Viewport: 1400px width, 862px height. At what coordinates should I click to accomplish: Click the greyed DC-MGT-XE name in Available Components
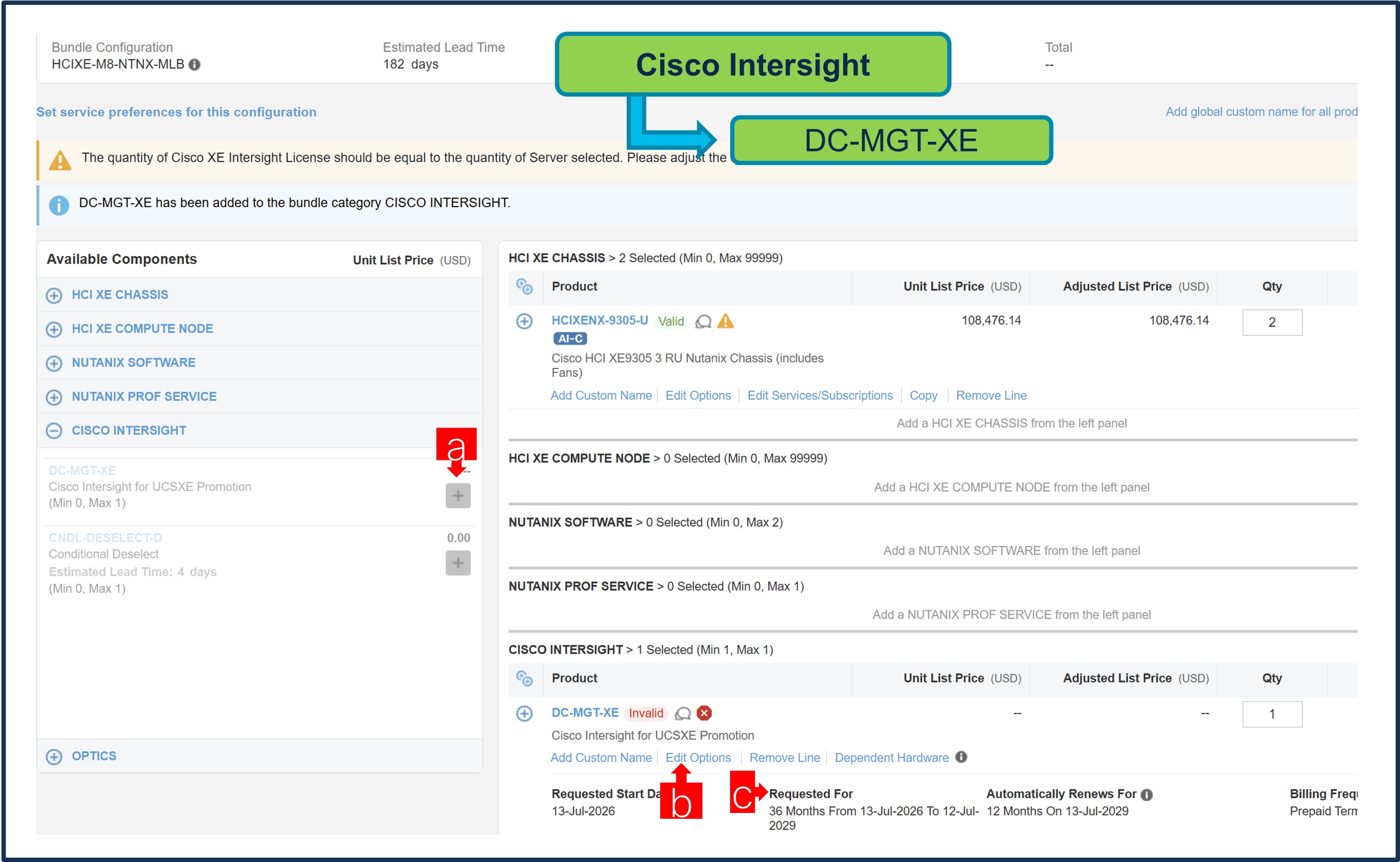tap(82, 471)
